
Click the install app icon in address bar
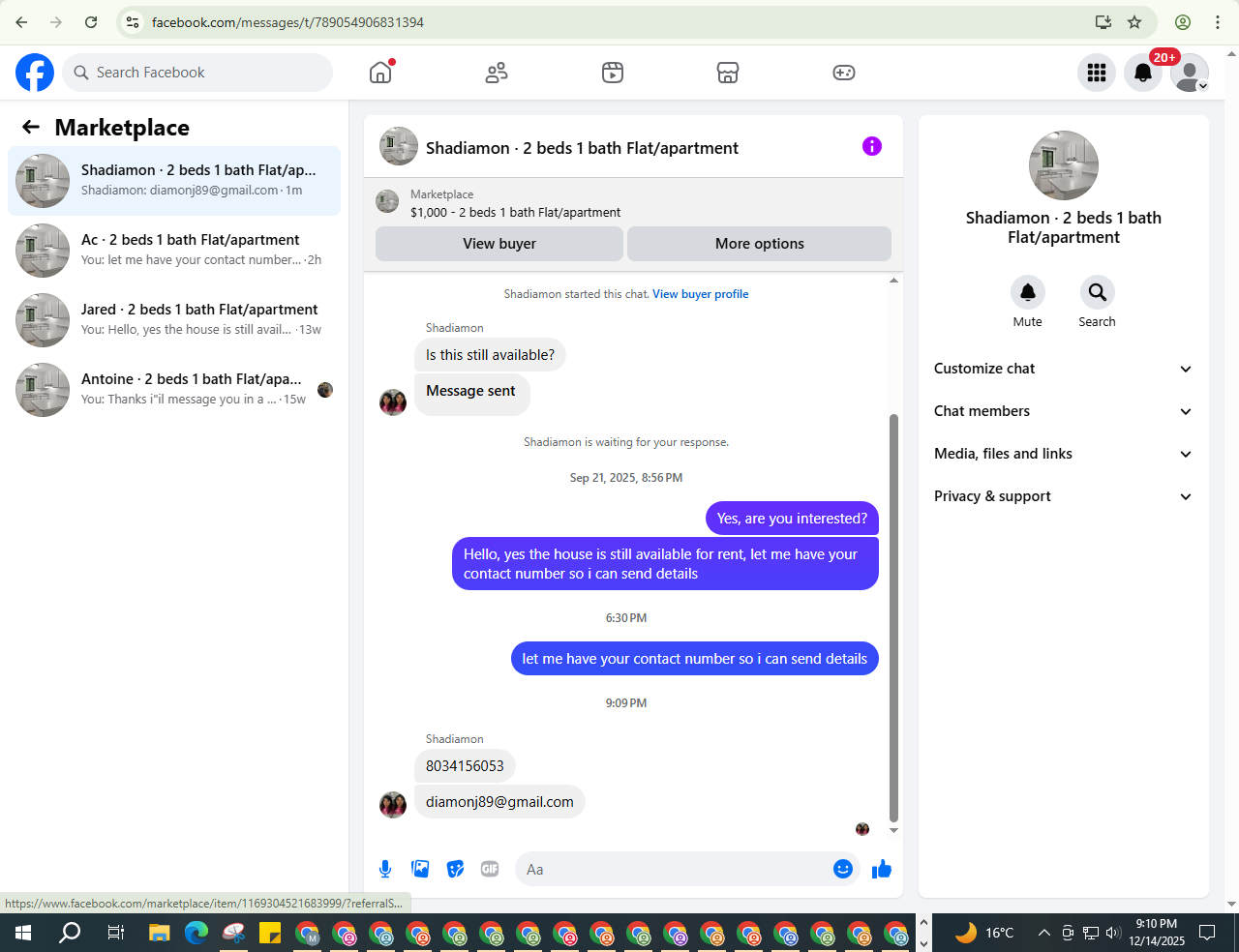click(1103, 22)
